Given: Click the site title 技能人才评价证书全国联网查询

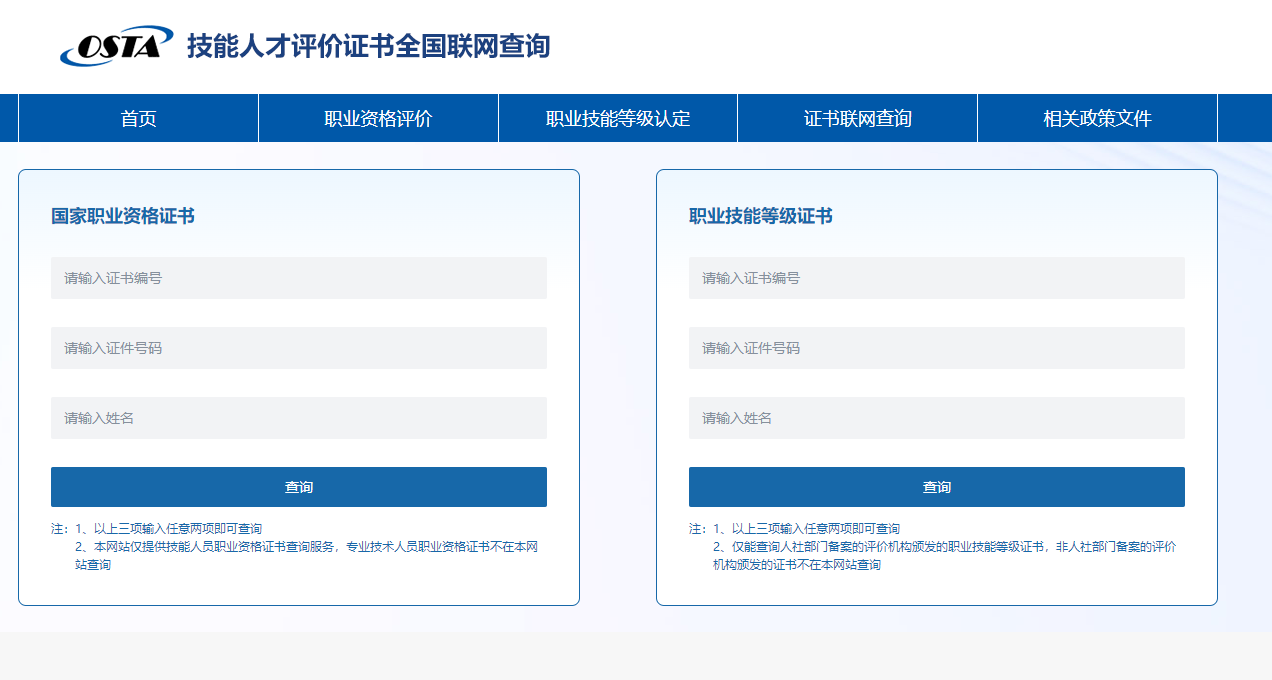Looking at the screenshot, I should (x=368, y=46).
